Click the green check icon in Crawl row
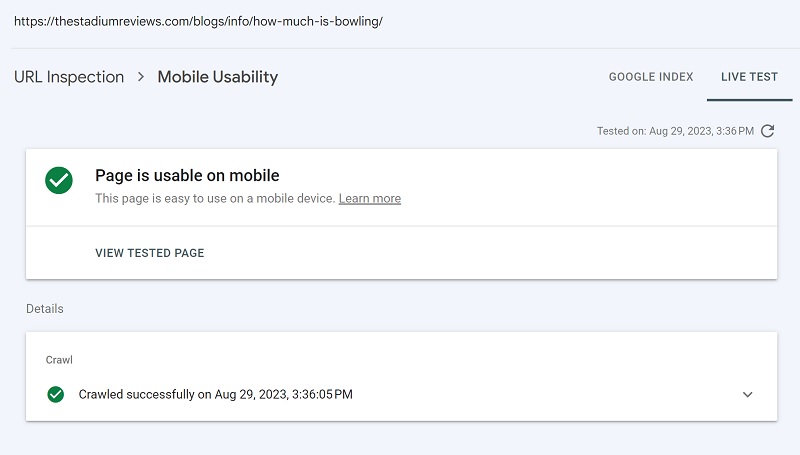 (56, 394)
